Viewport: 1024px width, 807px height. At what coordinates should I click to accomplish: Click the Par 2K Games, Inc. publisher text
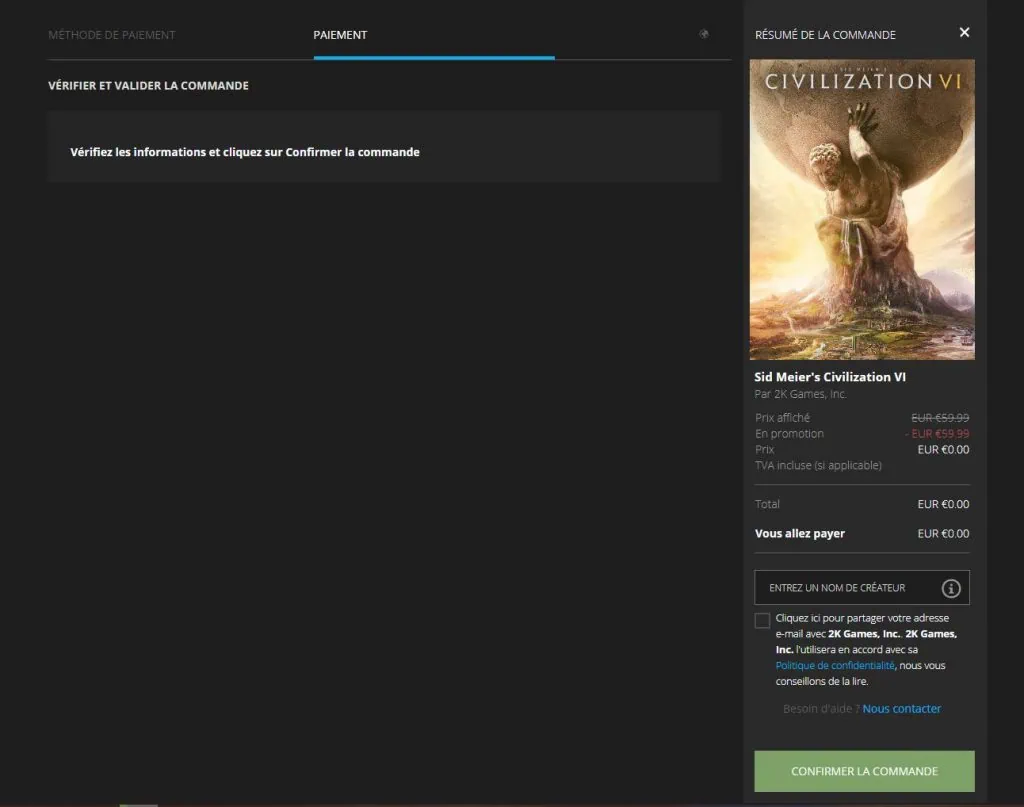coord(800,394)
